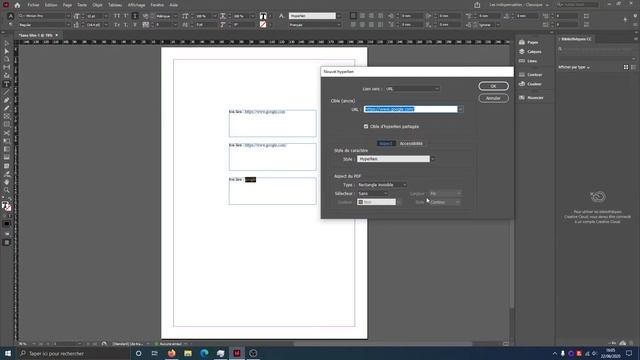Select the Type tool
640x360 pixels.
point(7,84)
